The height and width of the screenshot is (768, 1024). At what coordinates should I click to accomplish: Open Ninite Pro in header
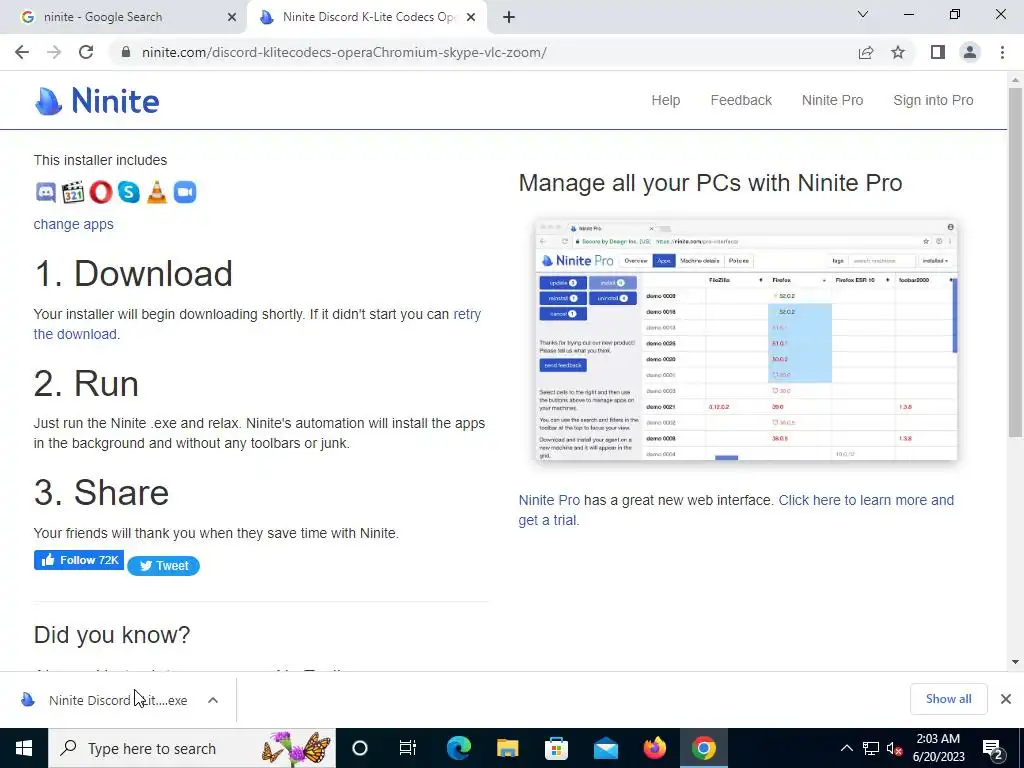(x=832, y=100)
